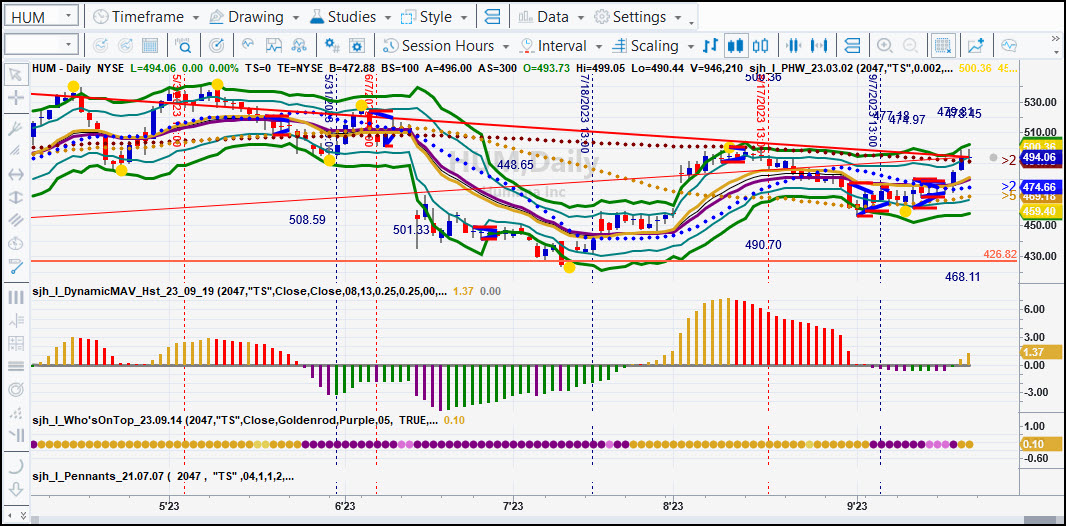Click the 448.65 price annotation on chart
This screenshot has height=526, width=1066.
point(515,164)
